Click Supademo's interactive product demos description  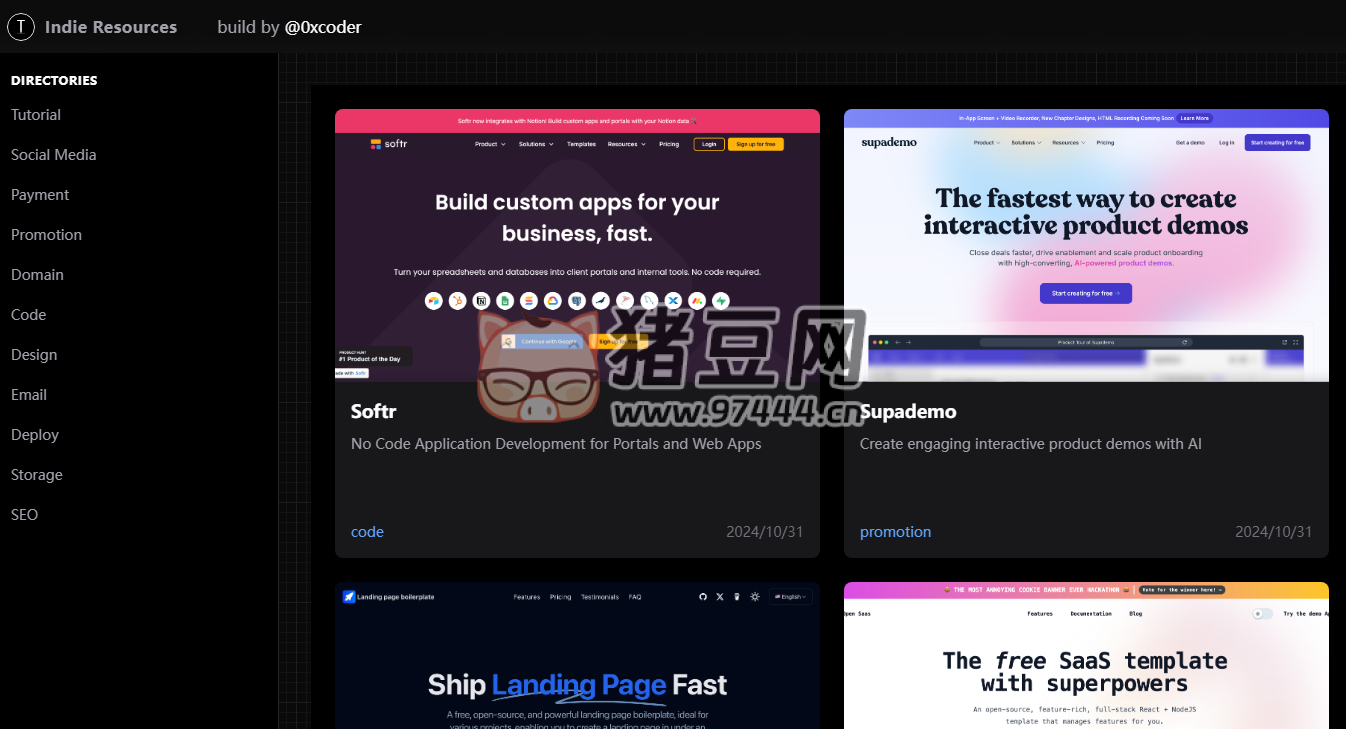(x=1031, y=444)
